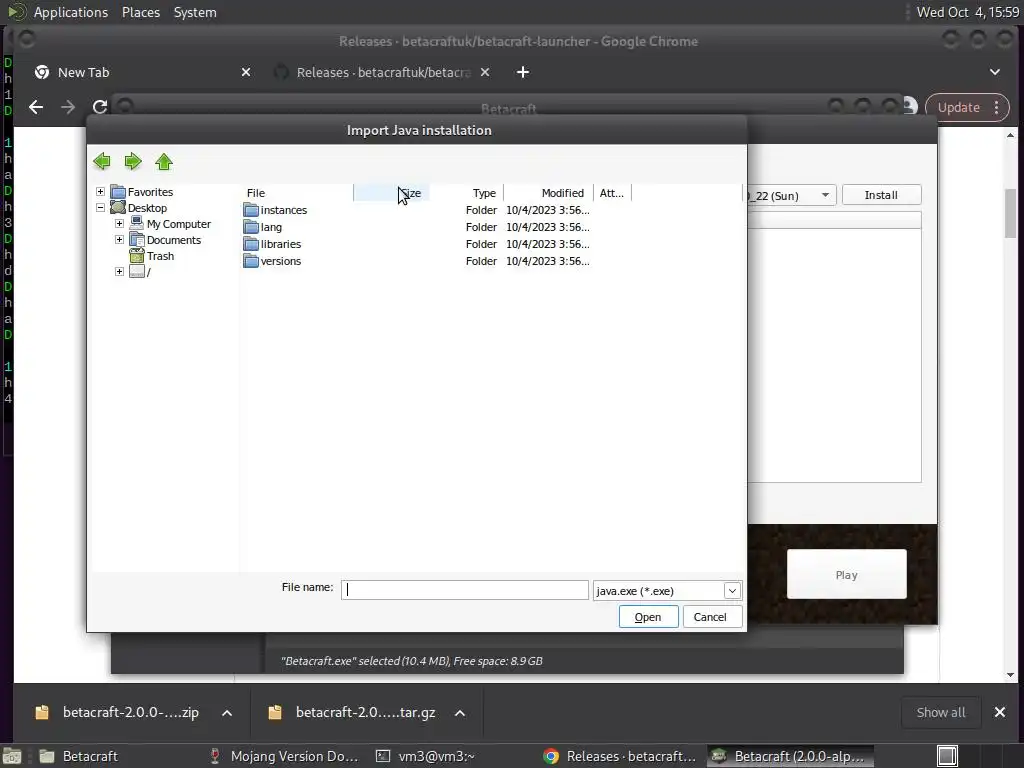Screen dimensions: 1024x768
Task: Switch to Mojang Version Do... taskbar item
Action: pyautogui.click(x=284, y=756)
